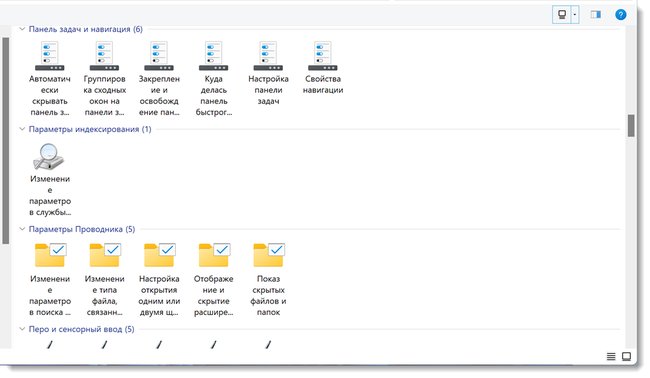Open view options dropdown arrow
This screenshot has height=378, width=650.
point(575,15)
